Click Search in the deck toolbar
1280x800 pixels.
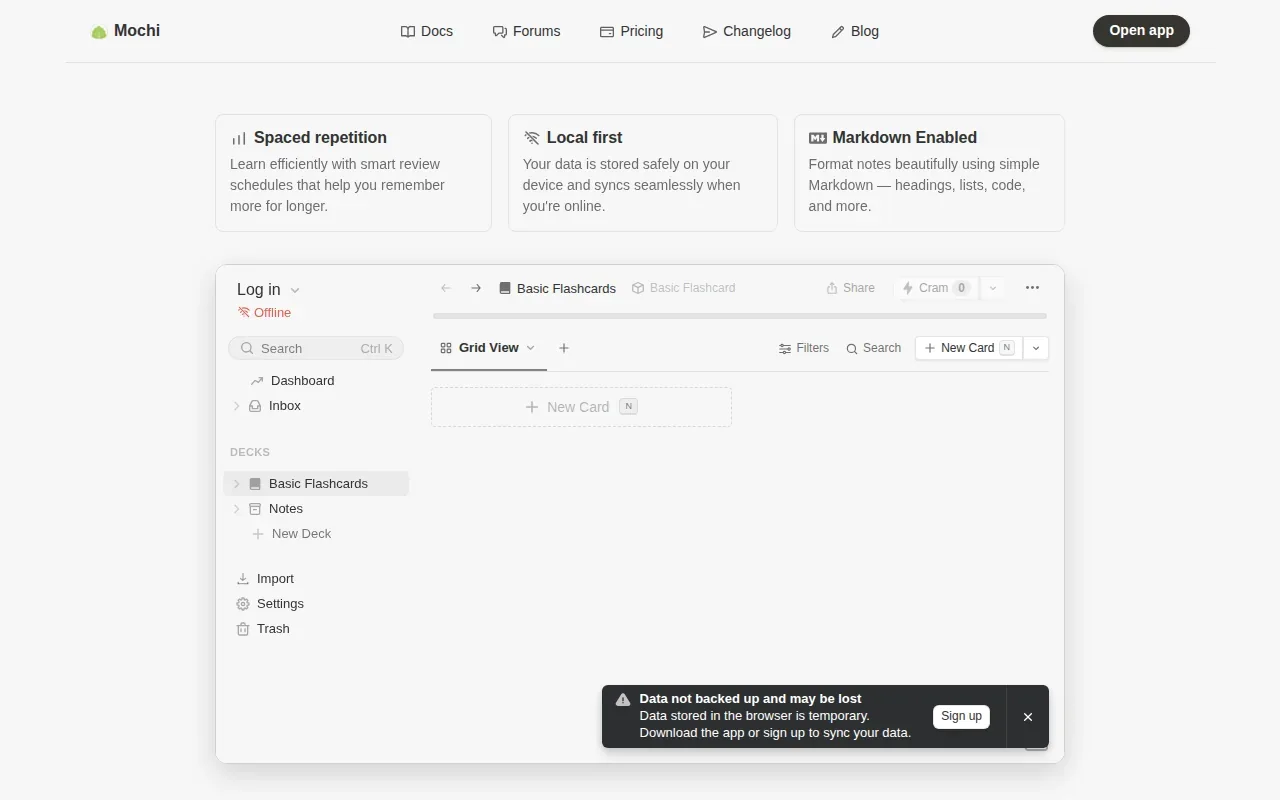tap(873, 348)
